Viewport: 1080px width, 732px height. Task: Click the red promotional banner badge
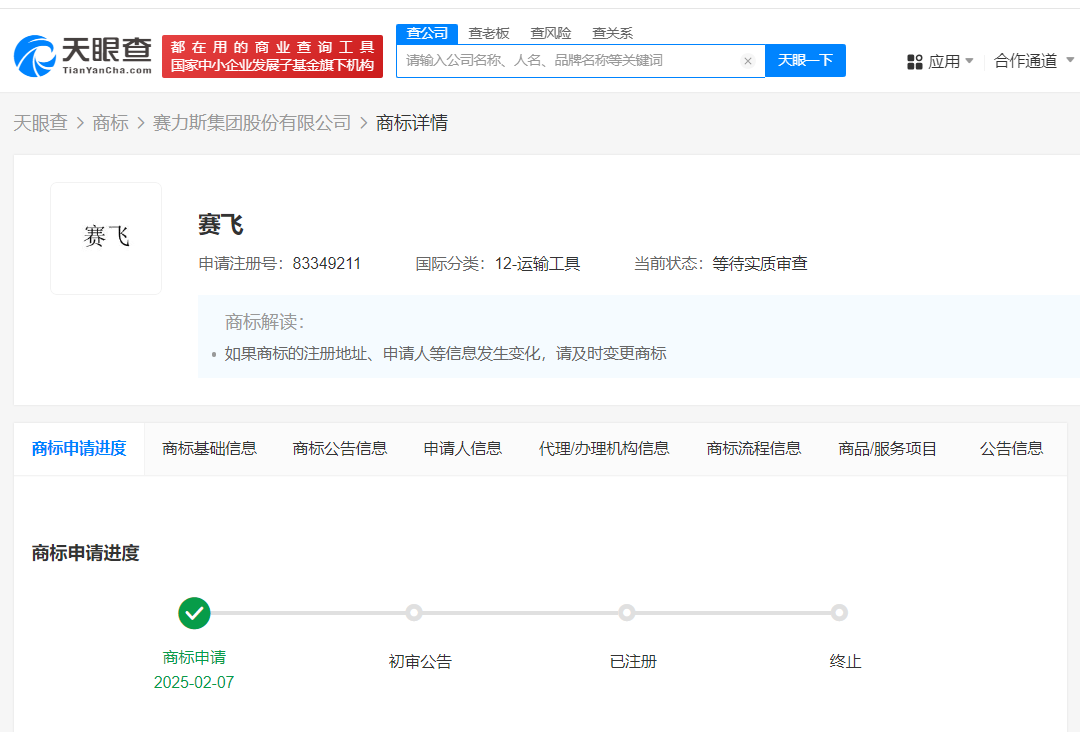[x=272, y=56]
